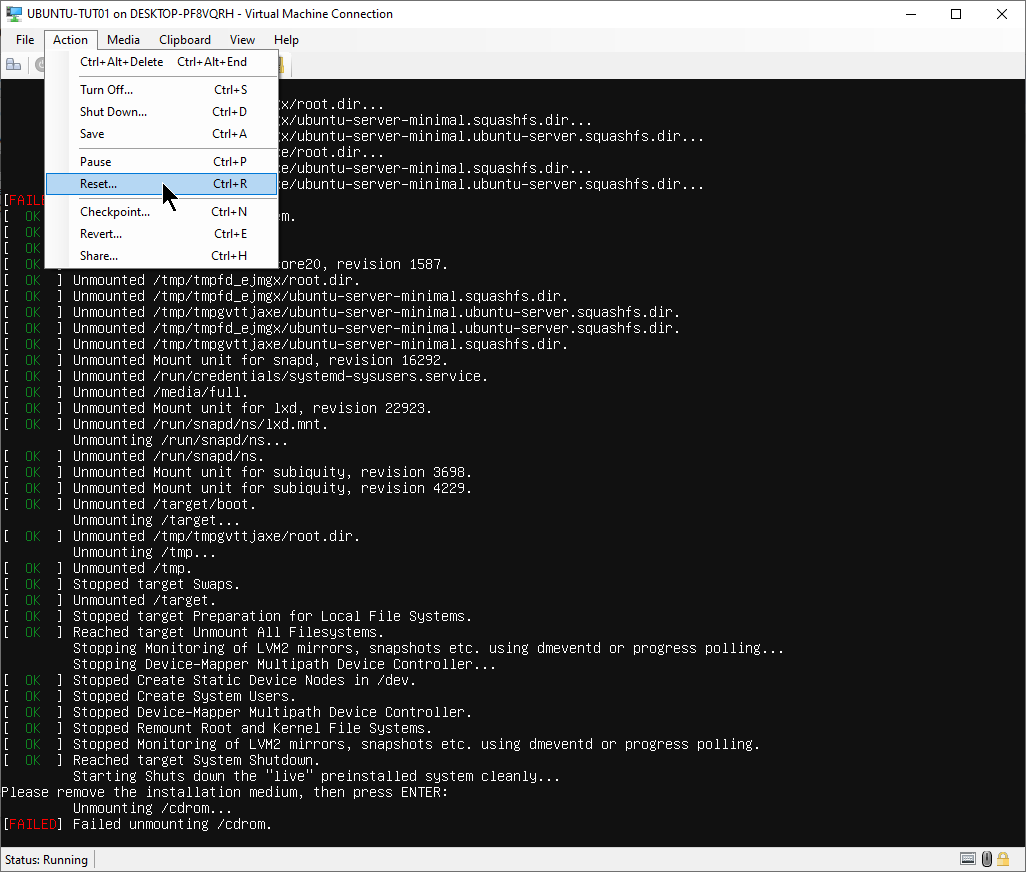Close the open Action menu

[x=70, y=40]
